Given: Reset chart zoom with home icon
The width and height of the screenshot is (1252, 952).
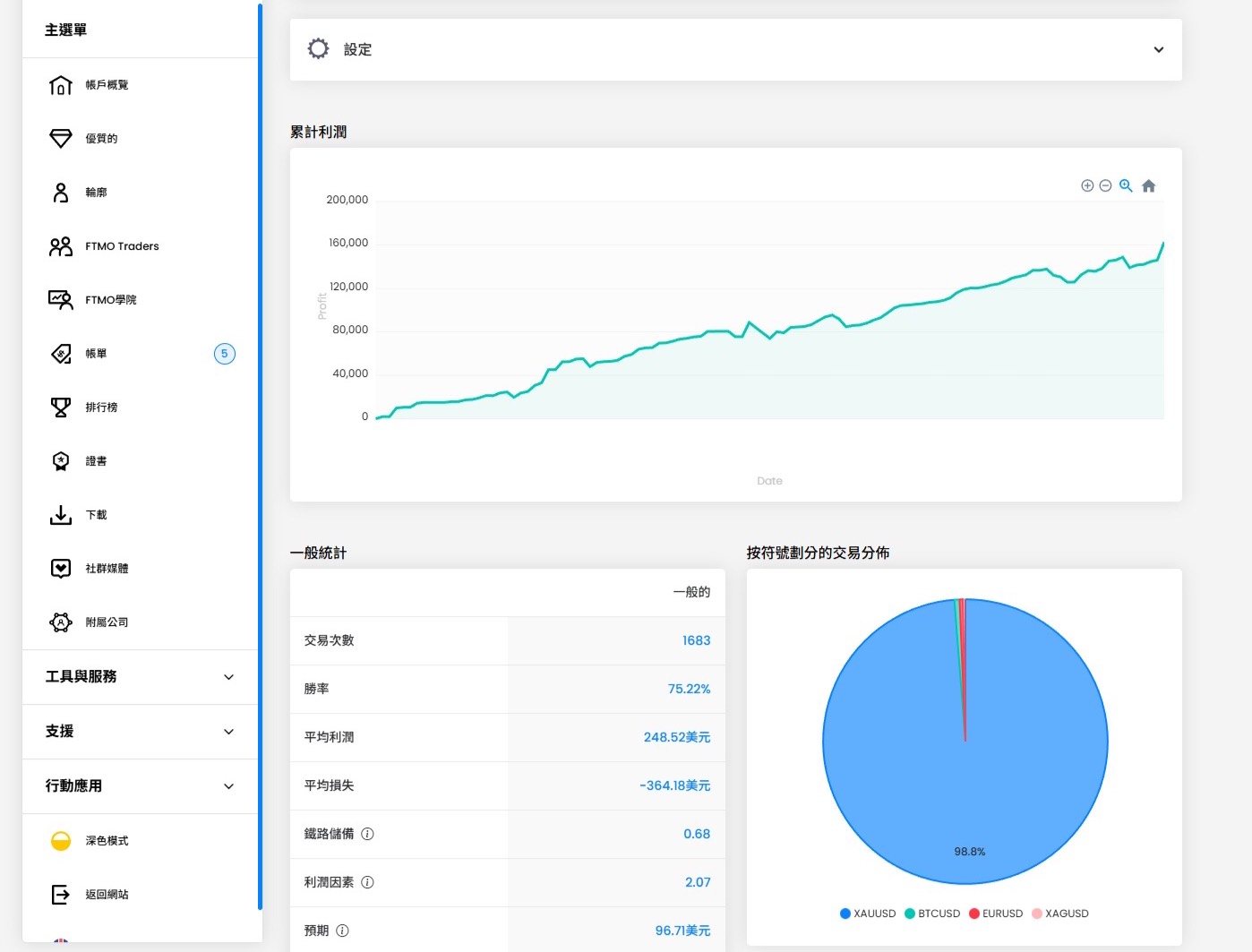Looking at the screenshot, I should click(x=1149, y=186).
